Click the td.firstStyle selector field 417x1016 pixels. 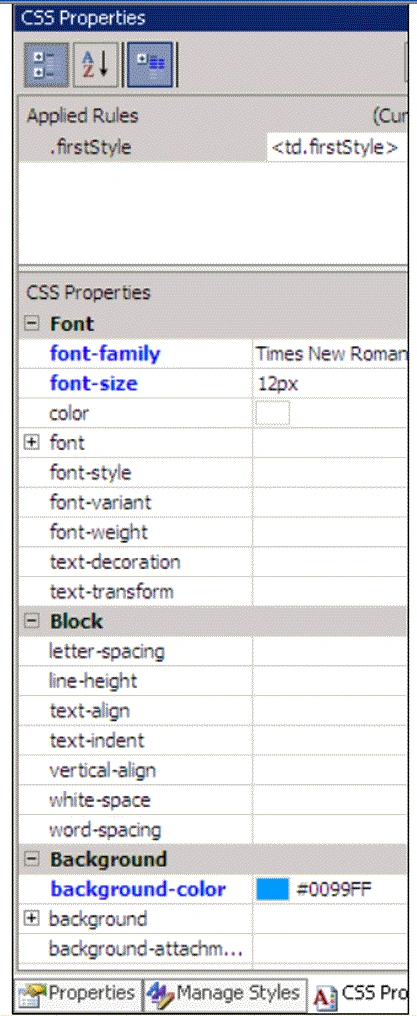pos(337,148)
